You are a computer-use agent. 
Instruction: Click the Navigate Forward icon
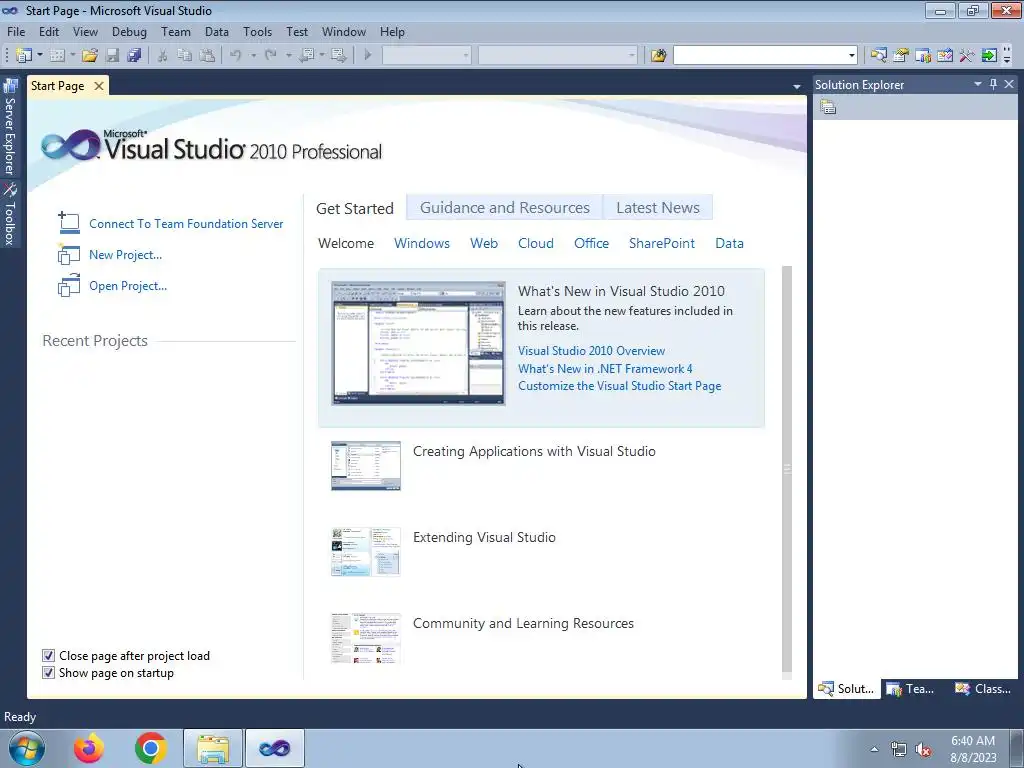point(339,56)
